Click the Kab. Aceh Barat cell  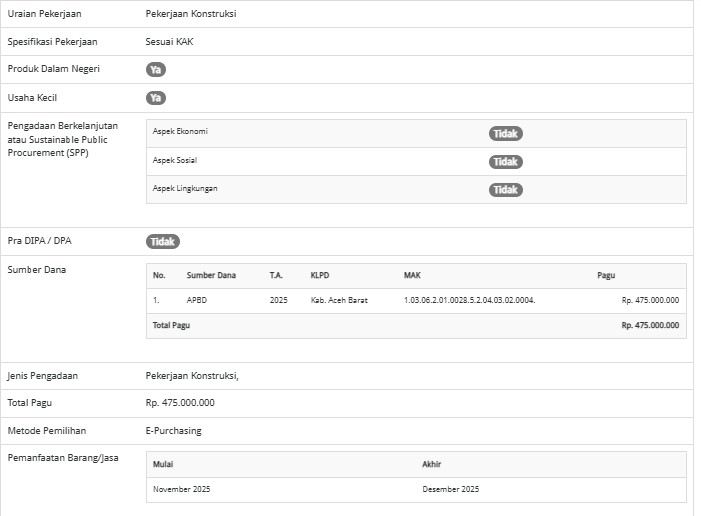coord(339,300)
